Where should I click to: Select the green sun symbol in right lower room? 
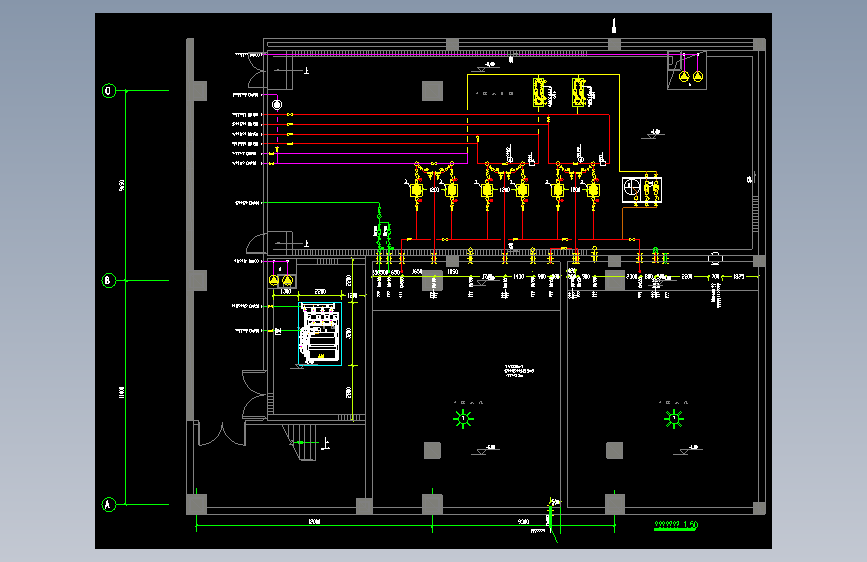(x=673, y=419)
